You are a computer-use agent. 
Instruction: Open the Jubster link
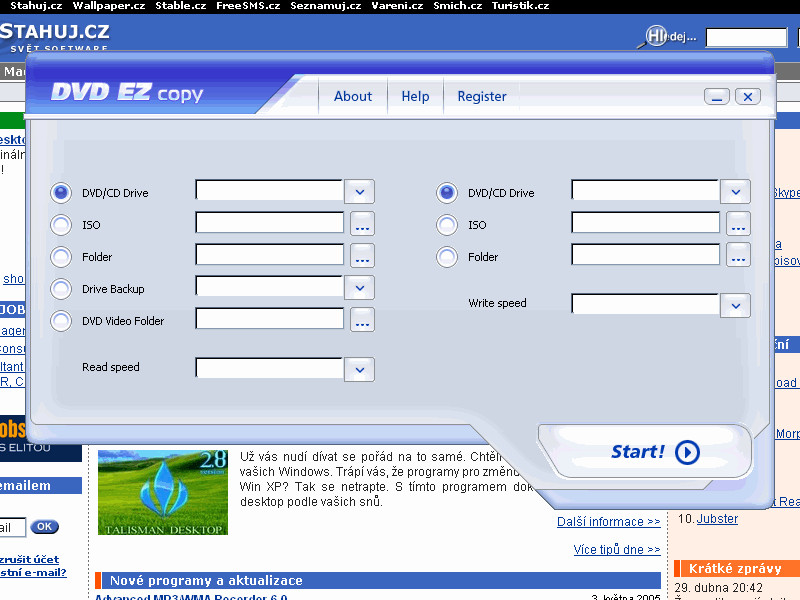pos(717,519)
